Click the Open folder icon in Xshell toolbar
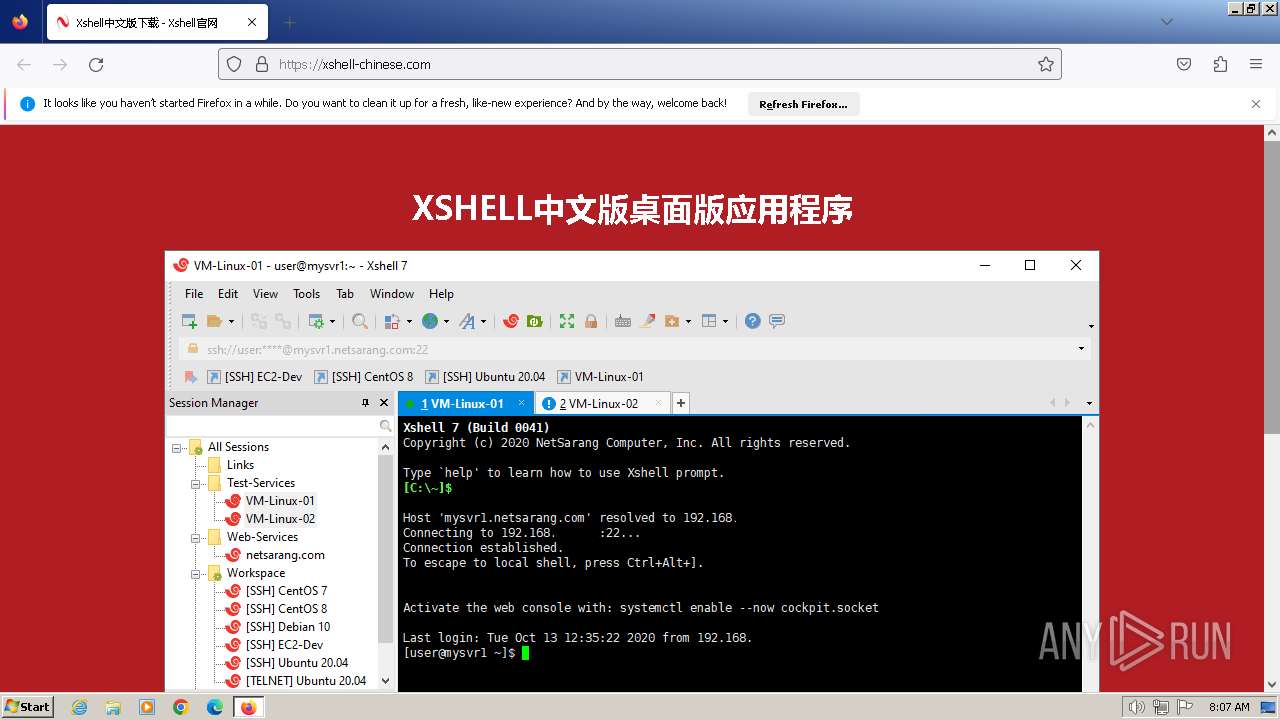1280x720 pixels. (x=214, y=321)
